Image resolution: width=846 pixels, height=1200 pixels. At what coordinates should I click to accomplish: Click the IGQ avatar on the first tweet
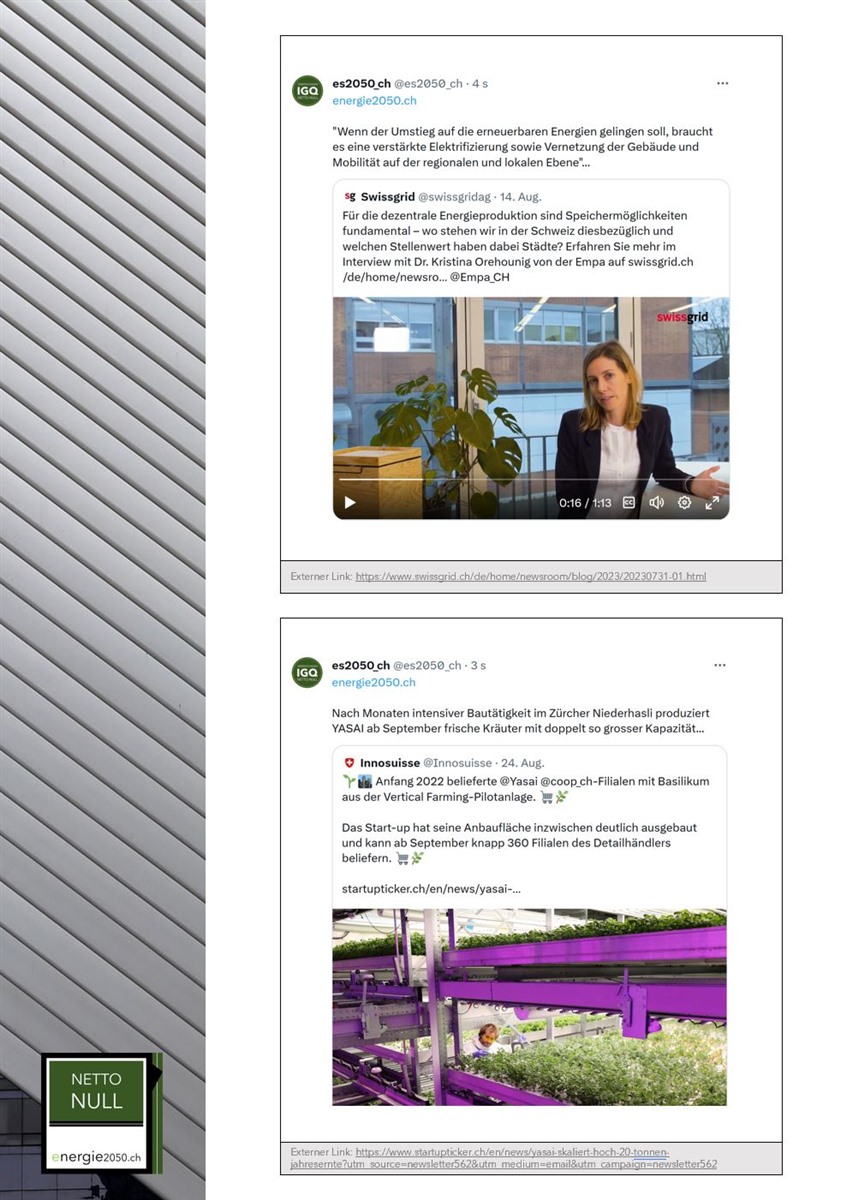[307, 91]
